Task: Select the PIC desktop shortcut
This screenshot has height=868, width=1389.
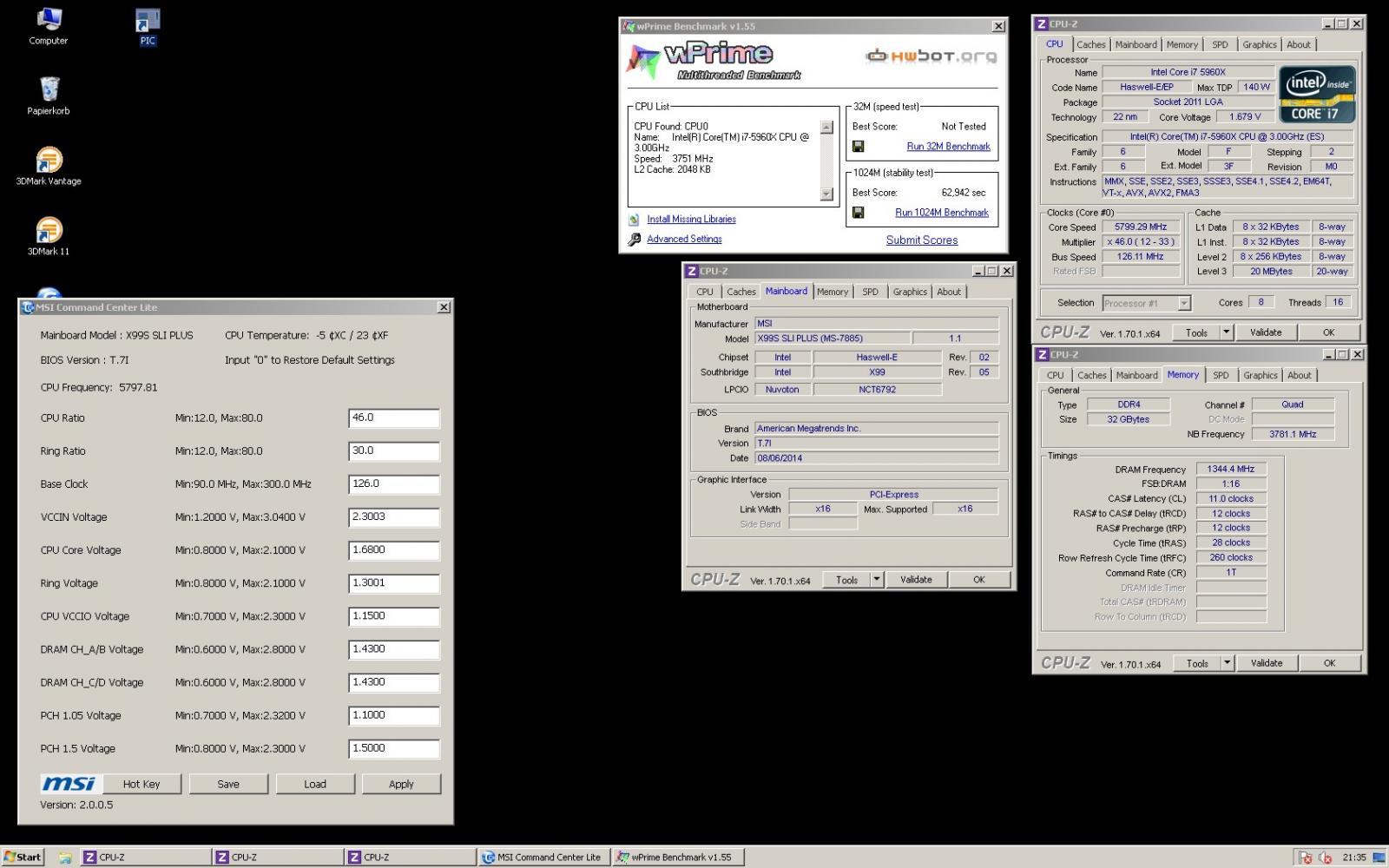Action: (x=148, y=26)
